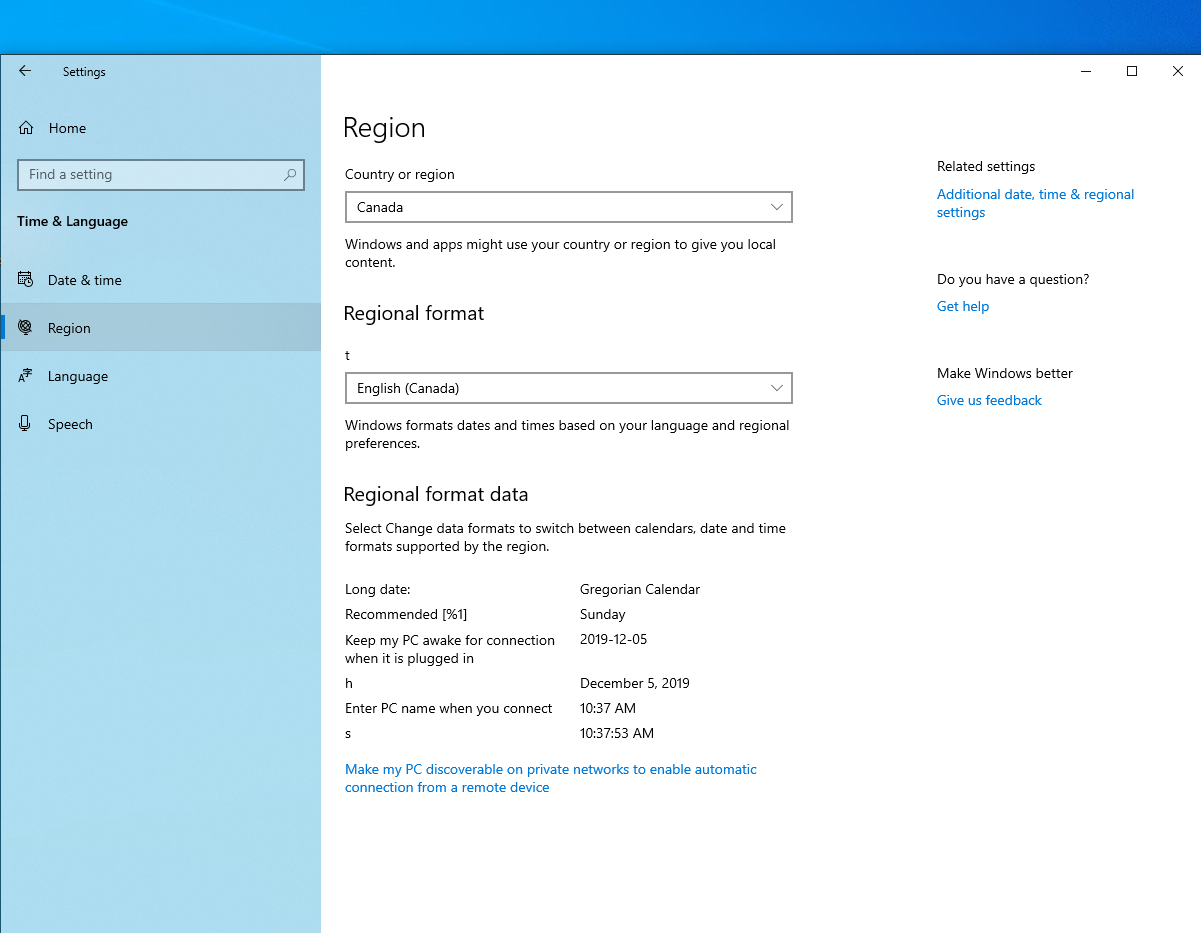
Task: Click the 2019-12-05 short date value
Action: (x=614, y=639)
